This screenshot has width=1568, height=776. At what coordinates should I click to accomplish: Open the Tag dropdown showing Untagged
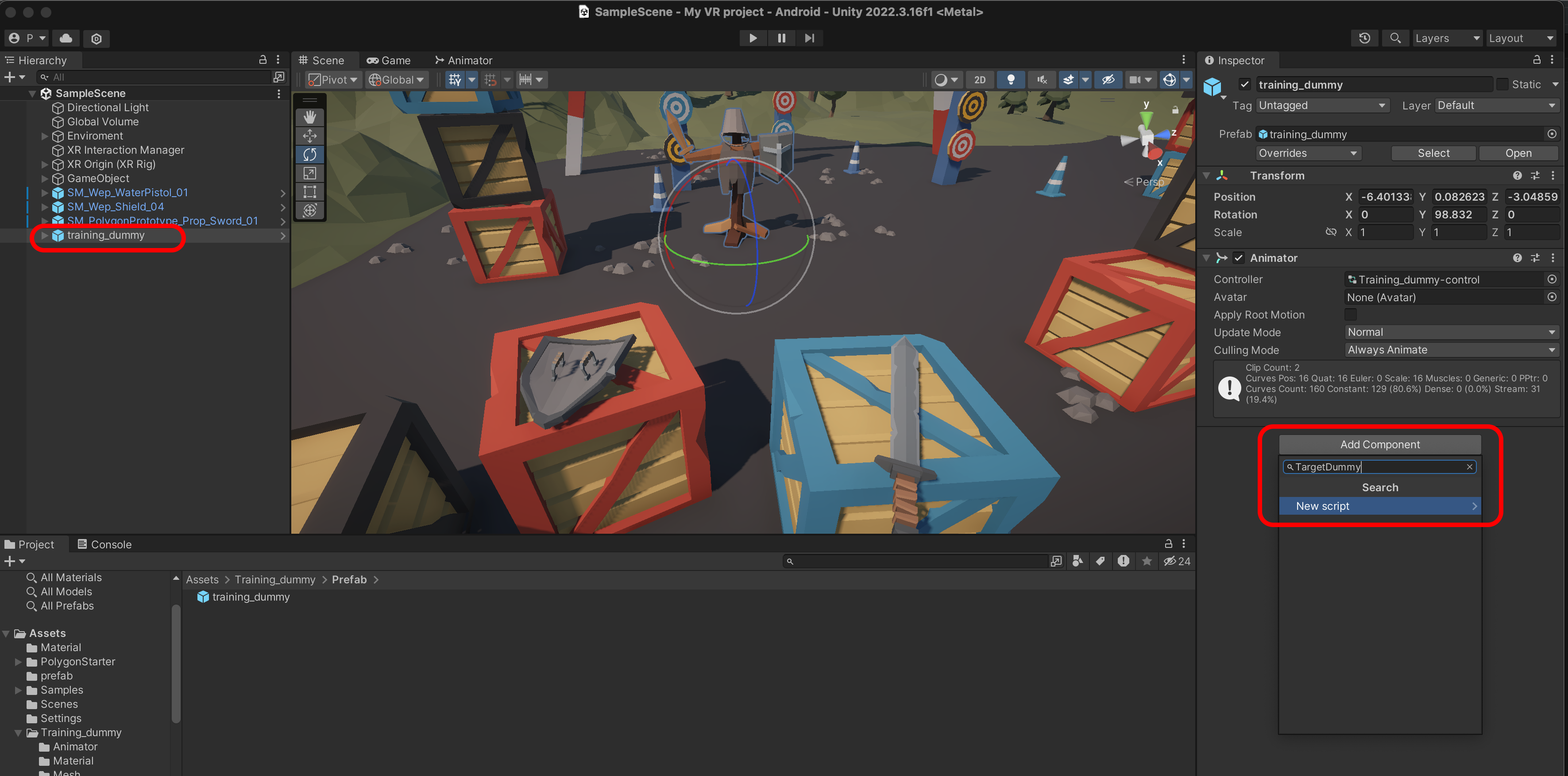coord(1321,105)
